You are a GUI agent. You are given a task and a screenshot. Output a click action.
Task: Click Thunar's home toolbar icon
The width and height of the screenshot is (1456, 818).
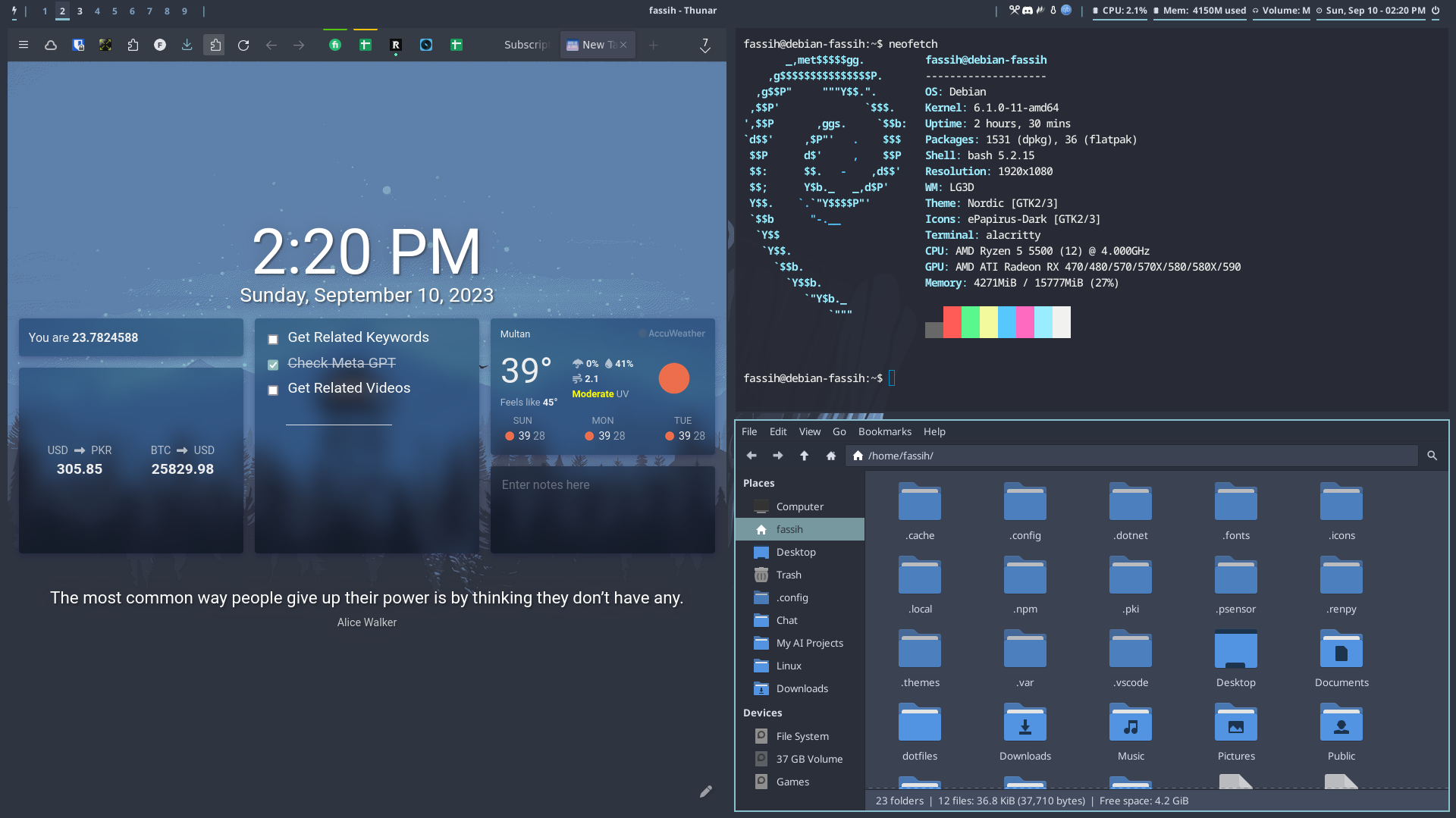(x=831, y=456)
